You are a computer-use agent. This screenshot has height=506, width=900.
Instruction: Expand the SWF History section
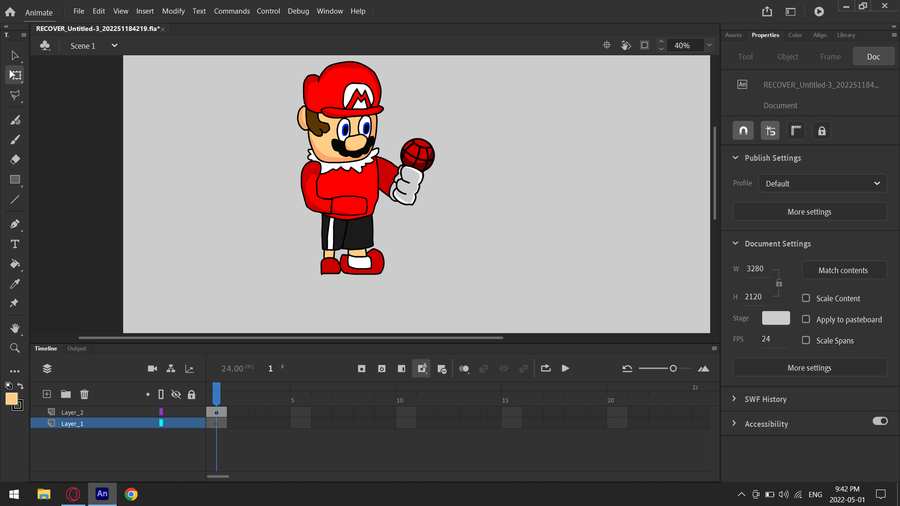click(x=734, y=399)
